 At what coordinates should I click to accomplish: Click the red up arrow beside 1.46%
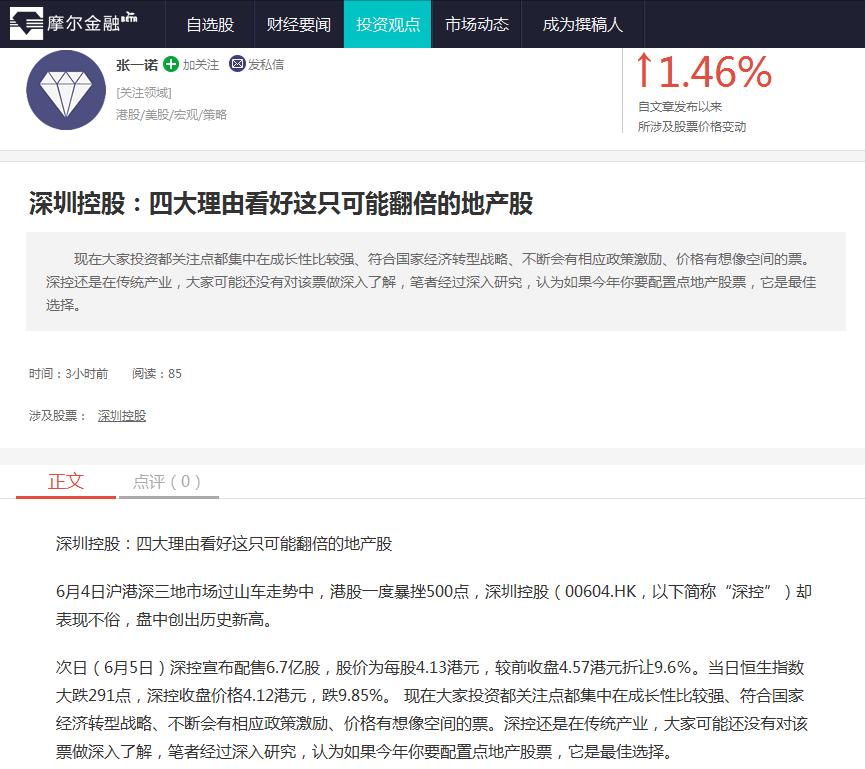[644, 70]
